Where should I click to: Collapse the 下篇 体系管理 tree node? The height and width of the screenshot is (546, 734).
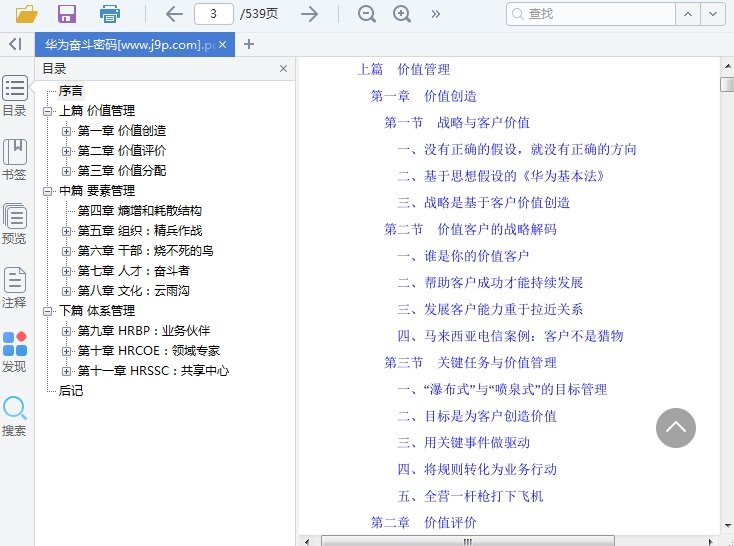[47, 311]
